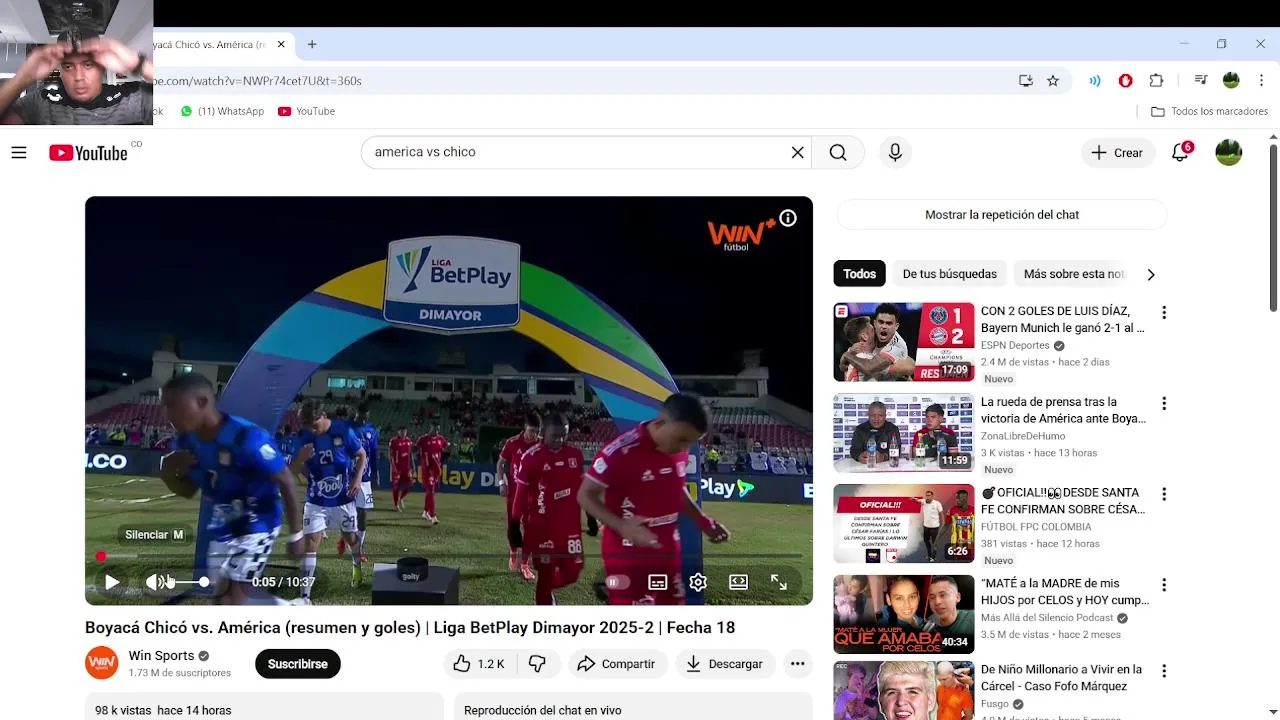Open the FÚTBOL FPC COLOMBIA channel link
This screenshot has width=1280, height=720.
pyautogui.click(x=1036, y=527)
